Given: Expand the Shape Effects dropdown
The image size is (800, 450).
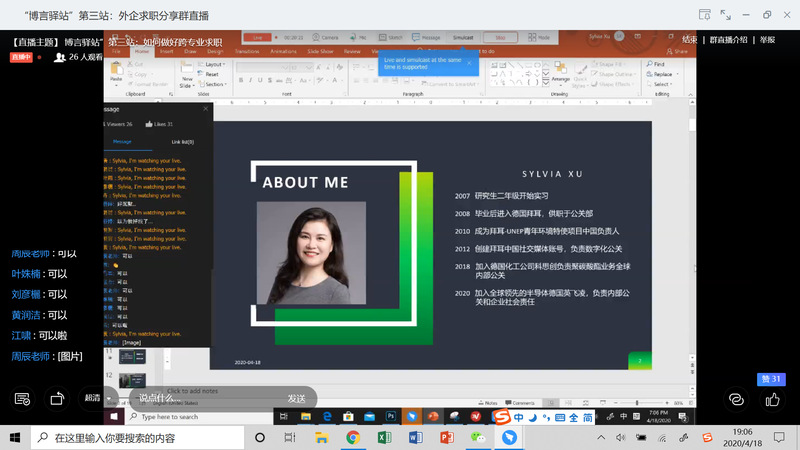Looking at the screenshot, I should point(612,84).
